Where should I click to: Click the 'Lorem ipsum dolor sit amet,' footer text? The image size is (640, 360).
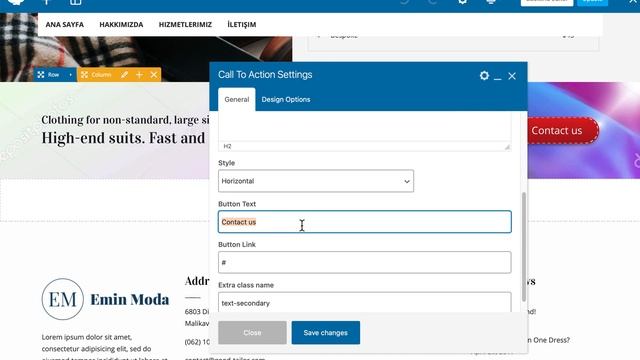[x=87, y=337]
